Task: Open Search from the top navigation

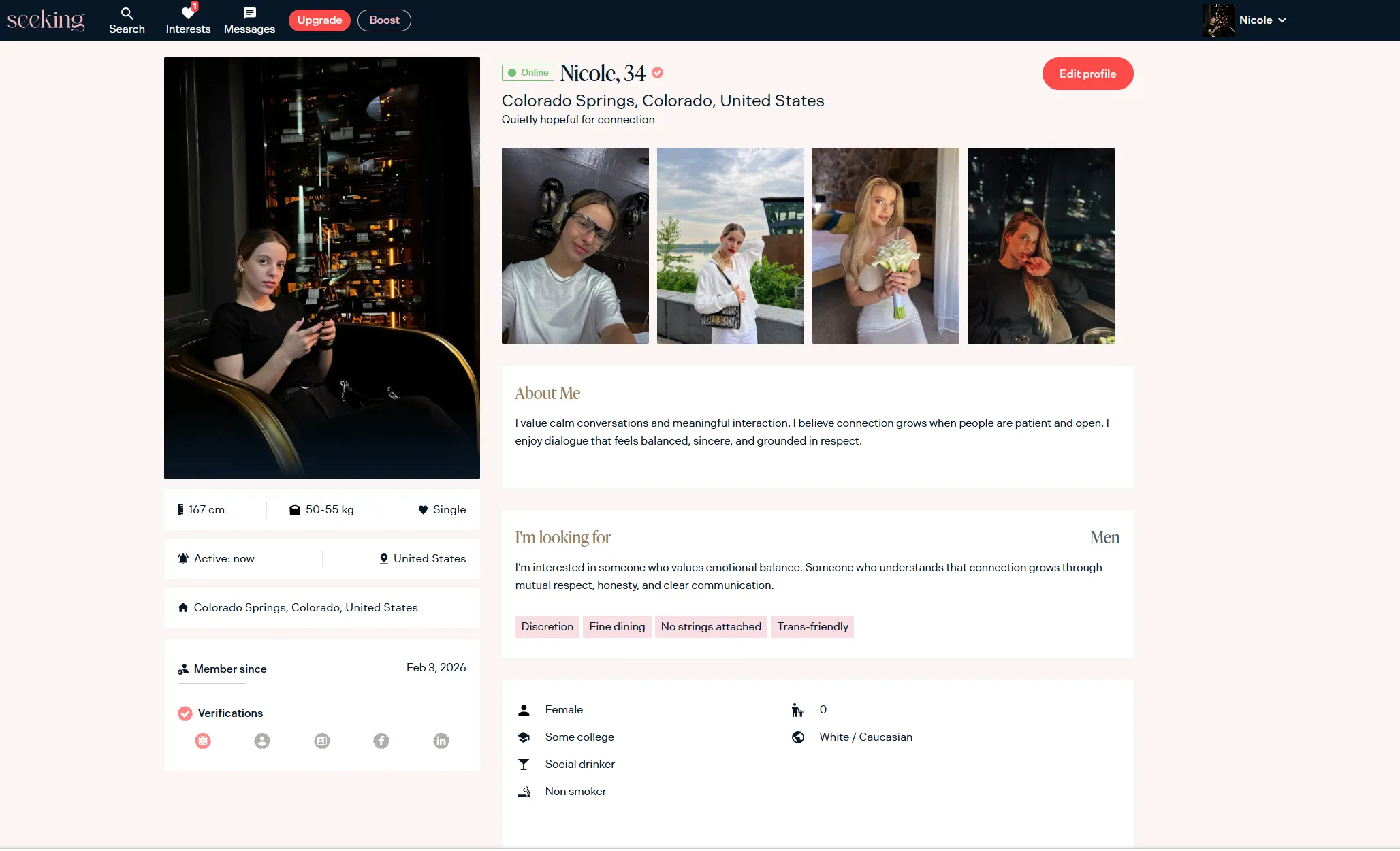Action: click(x=127, y=20)
